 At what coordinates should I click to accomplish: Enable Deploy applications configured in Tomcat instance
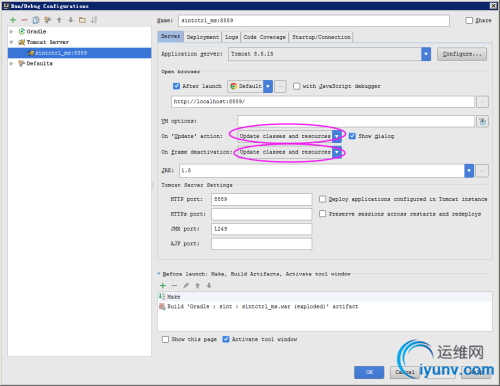coord(322,199)
